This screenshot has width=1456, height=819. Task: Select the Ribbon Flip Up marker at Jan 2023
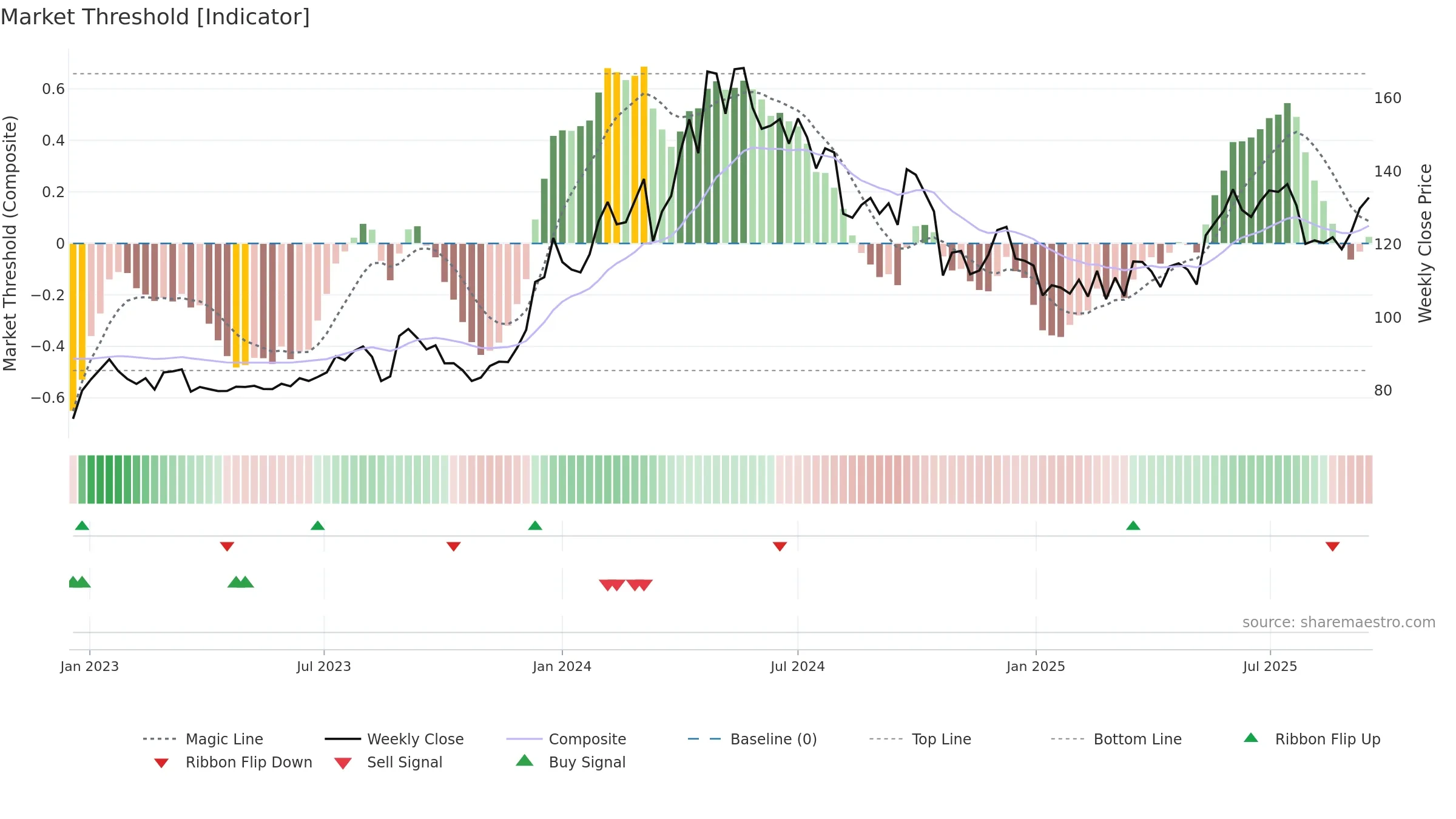(82, 525)
